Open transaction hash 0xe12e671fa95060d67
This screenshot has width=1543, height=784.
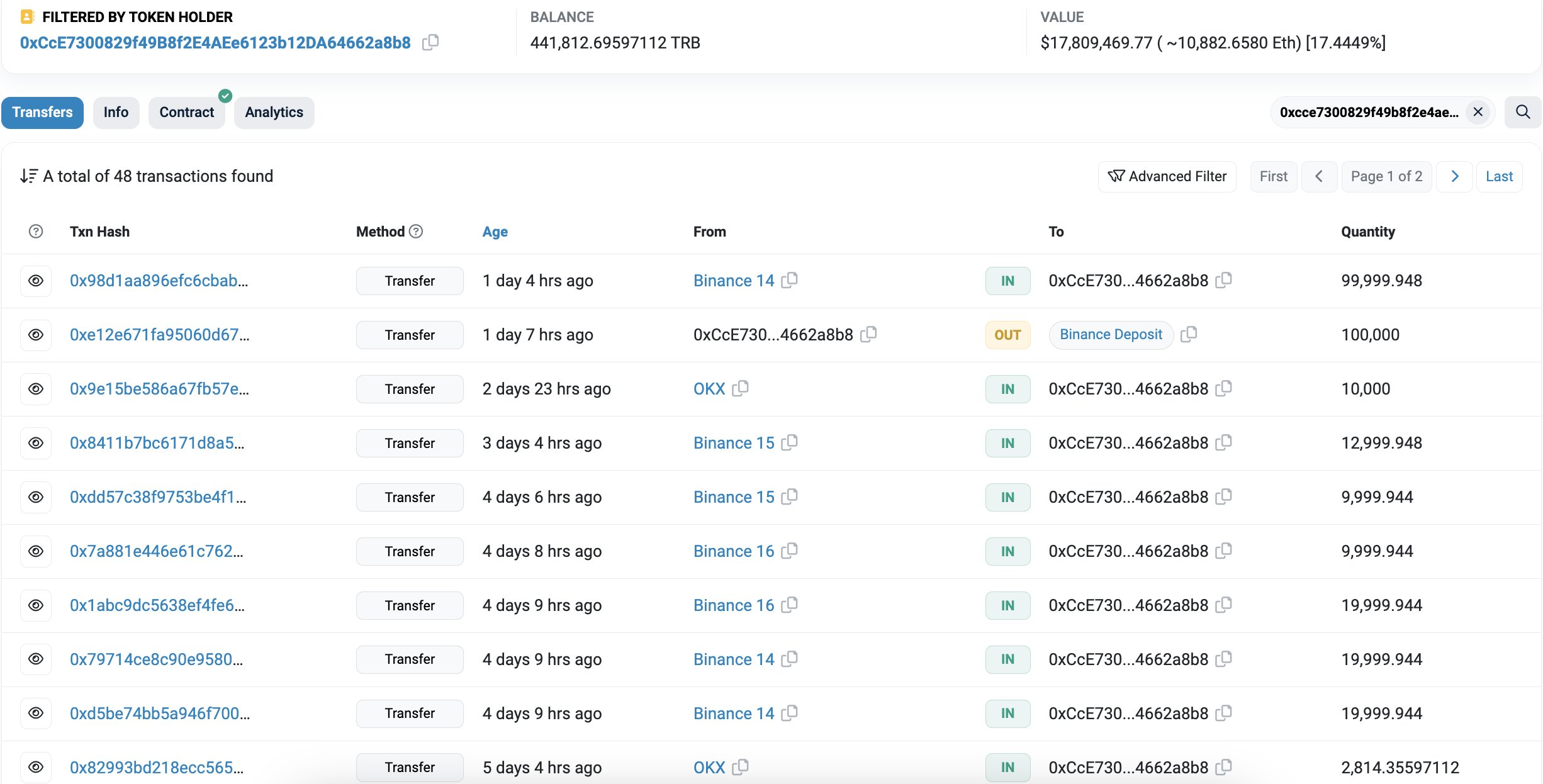tap(160, 335)
